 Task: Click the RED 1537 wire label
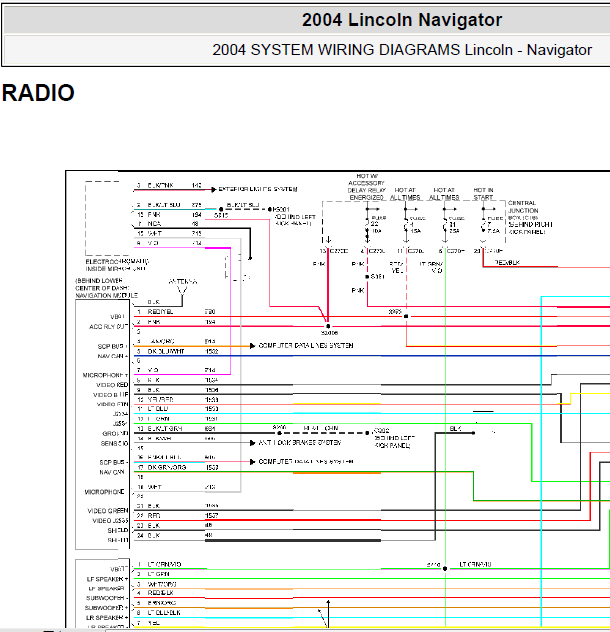coord(181,516)
